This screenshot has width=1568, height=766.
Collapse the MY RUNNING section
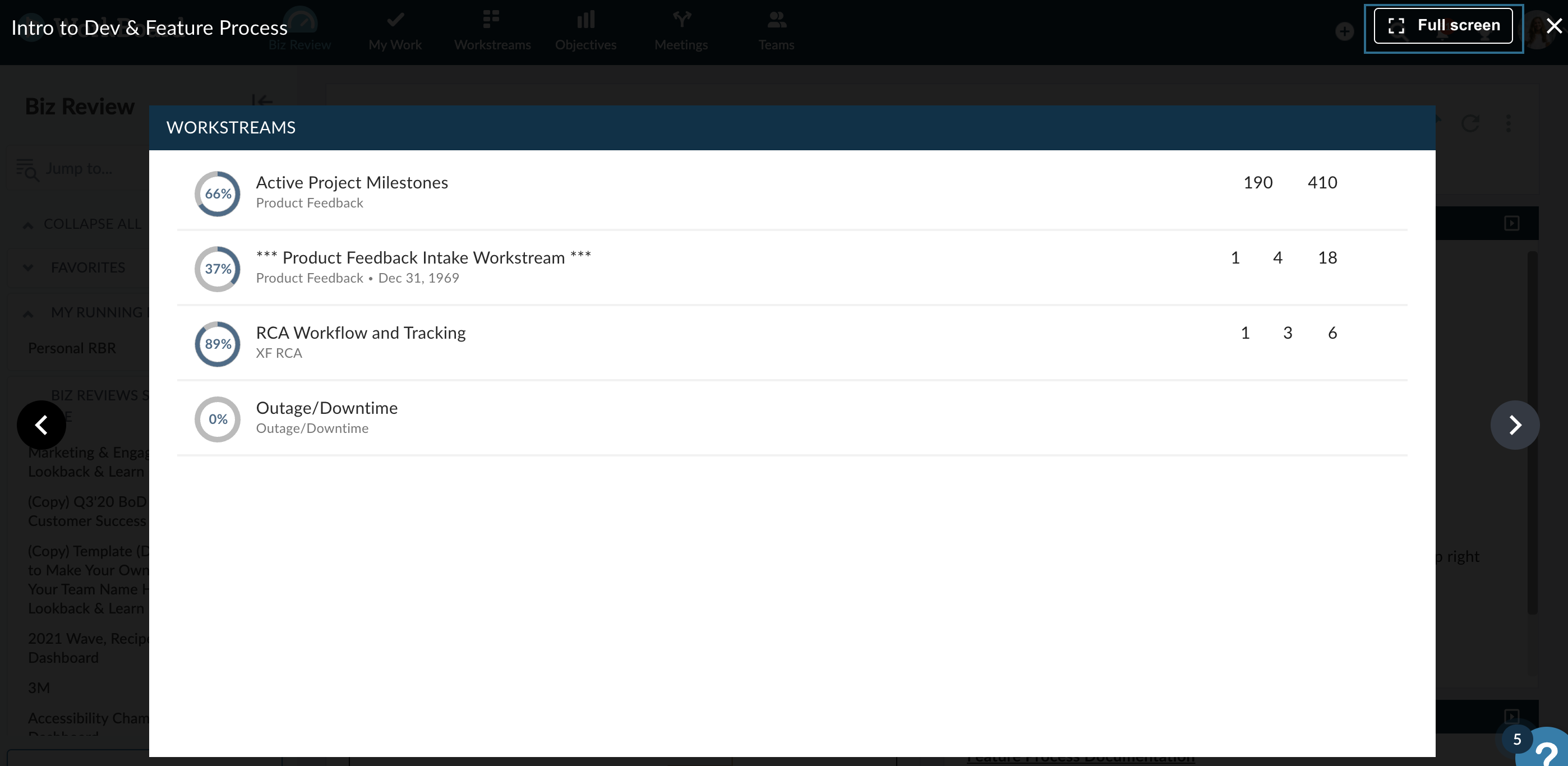coord(85,313)
